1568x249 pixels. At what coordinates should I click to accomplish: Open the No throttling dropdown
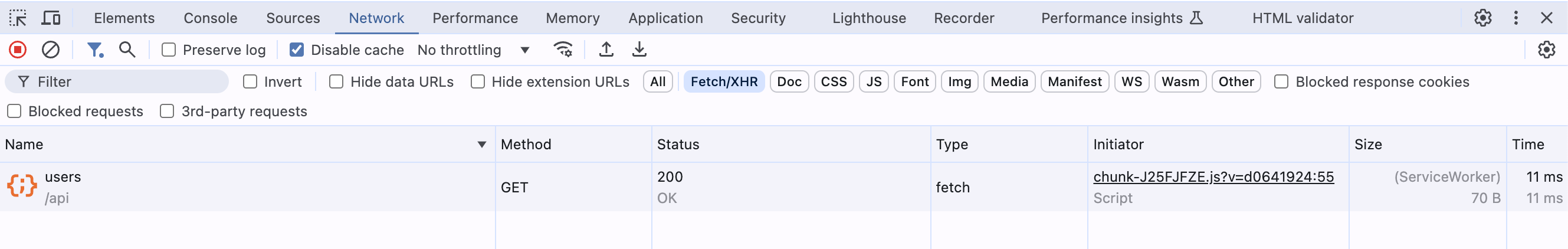(x=473, y=50)
